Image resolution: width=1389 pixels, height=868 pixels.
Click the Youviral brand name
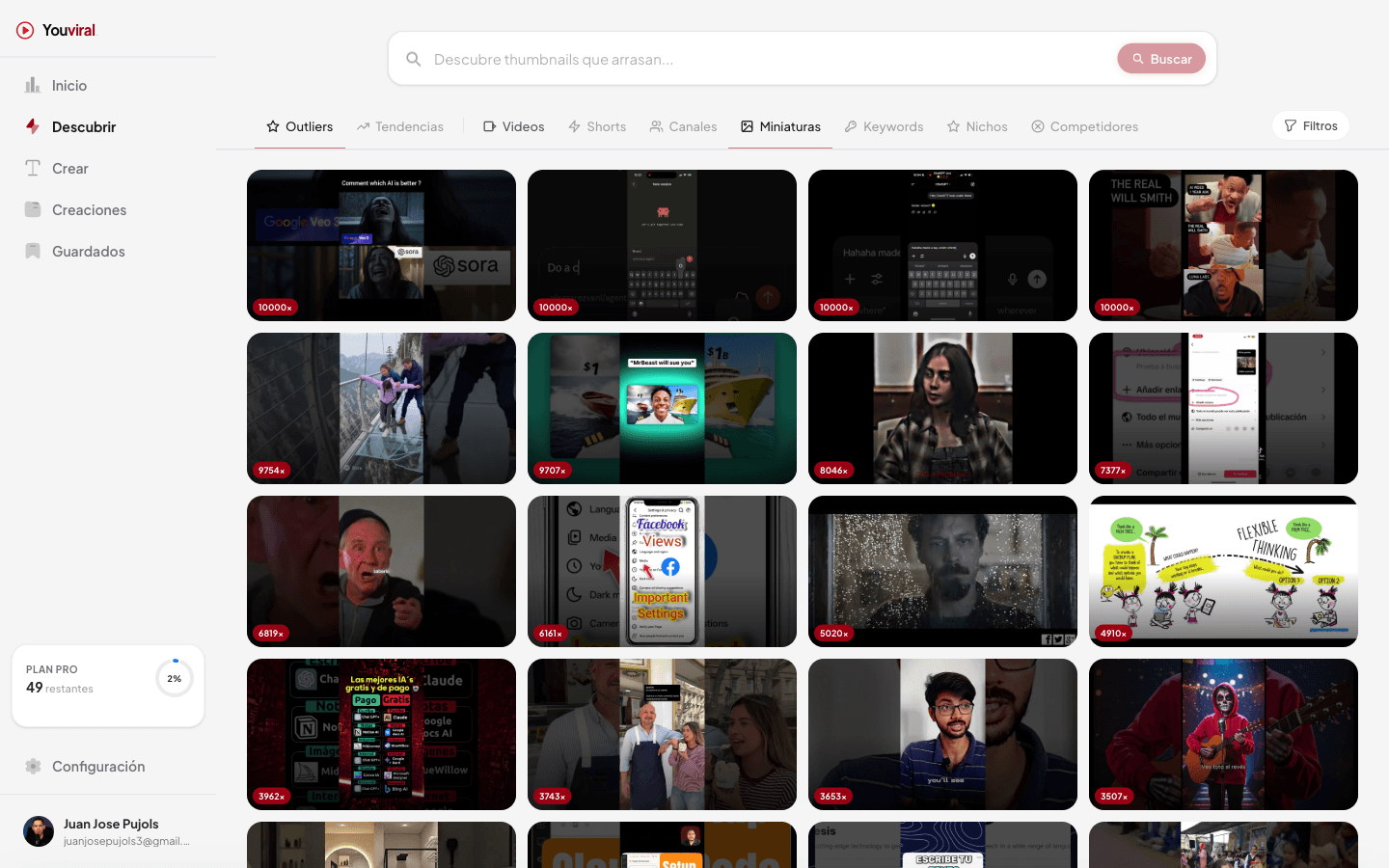pos(68,31)
